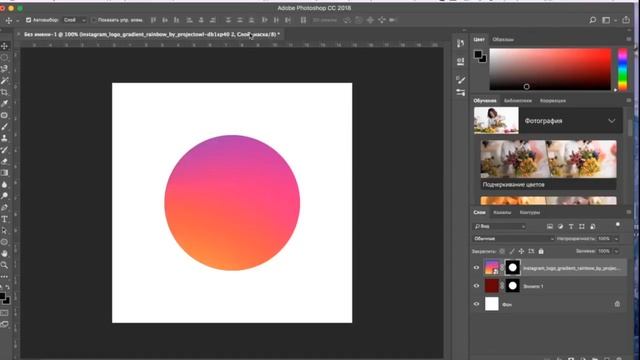The image size is (640, 360).
Task: Enable the filter for pixel layers
Action: (550, 227)
